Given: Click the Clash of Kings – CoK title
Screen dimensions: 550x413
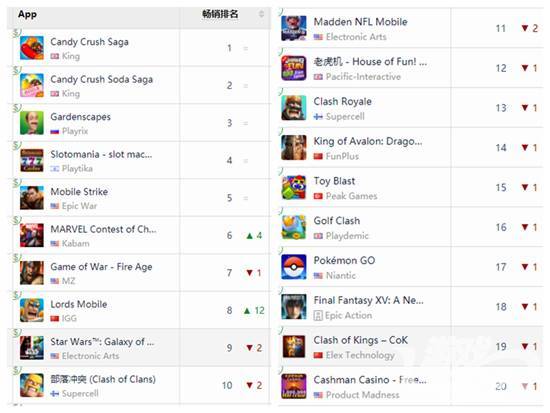Looking at the screenshot, I should pos(361,340).
